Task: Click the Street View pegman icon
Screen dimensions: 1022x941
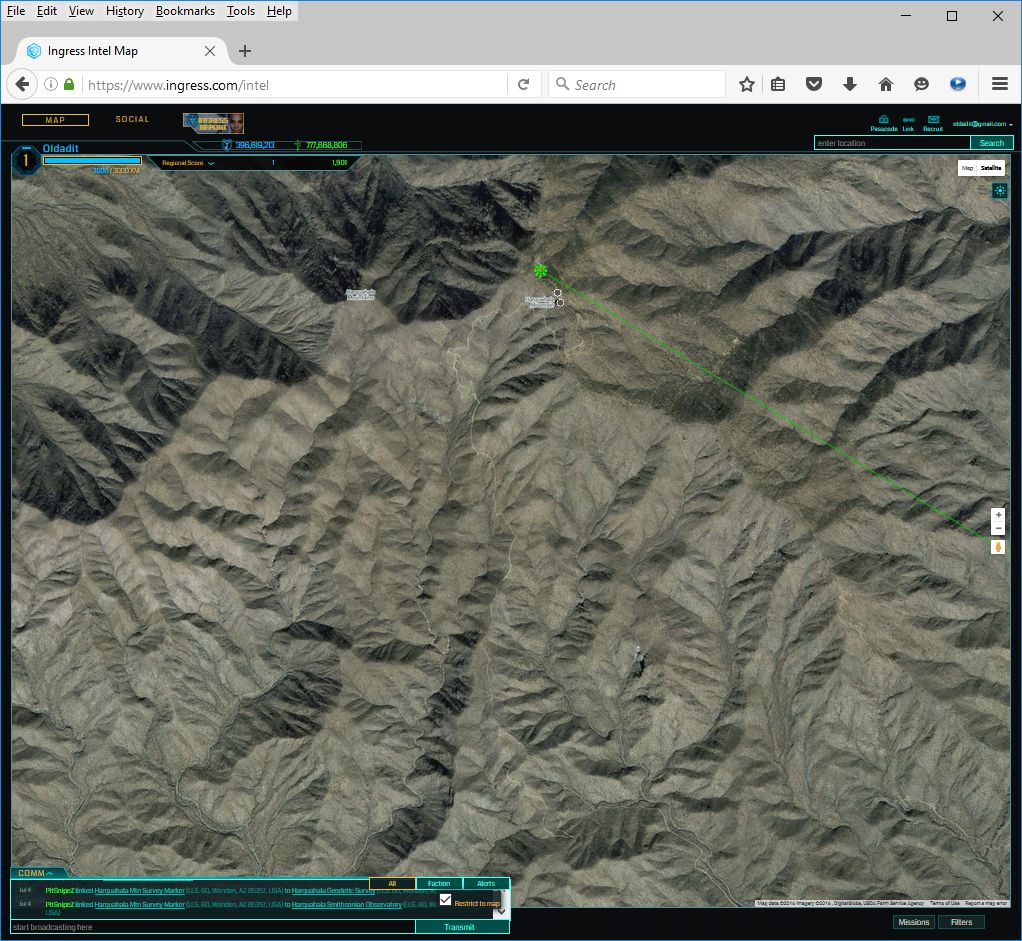Action: click(998, 547)
